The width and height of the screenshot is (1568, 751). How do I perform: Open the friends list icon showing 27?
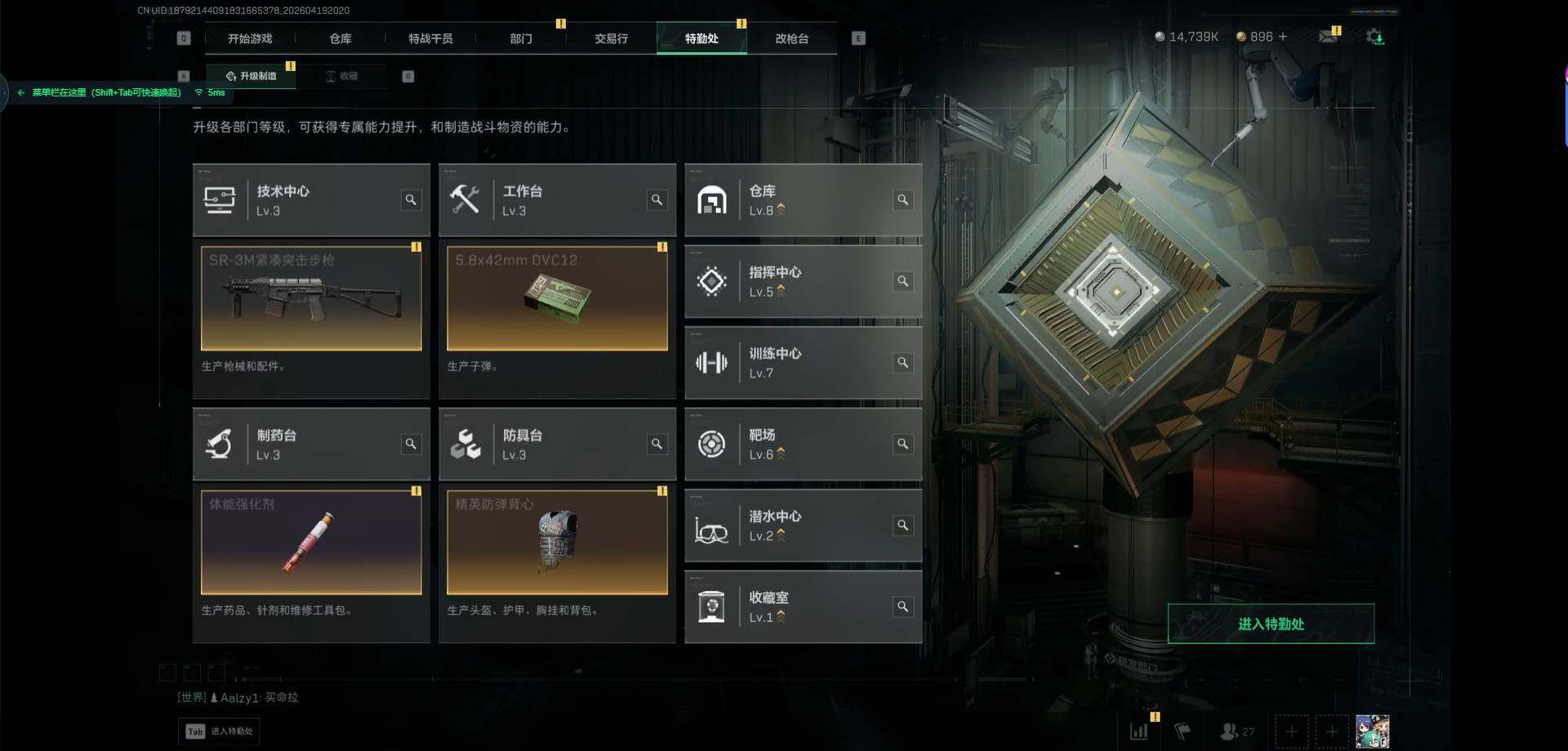[x=1237, y=731]
